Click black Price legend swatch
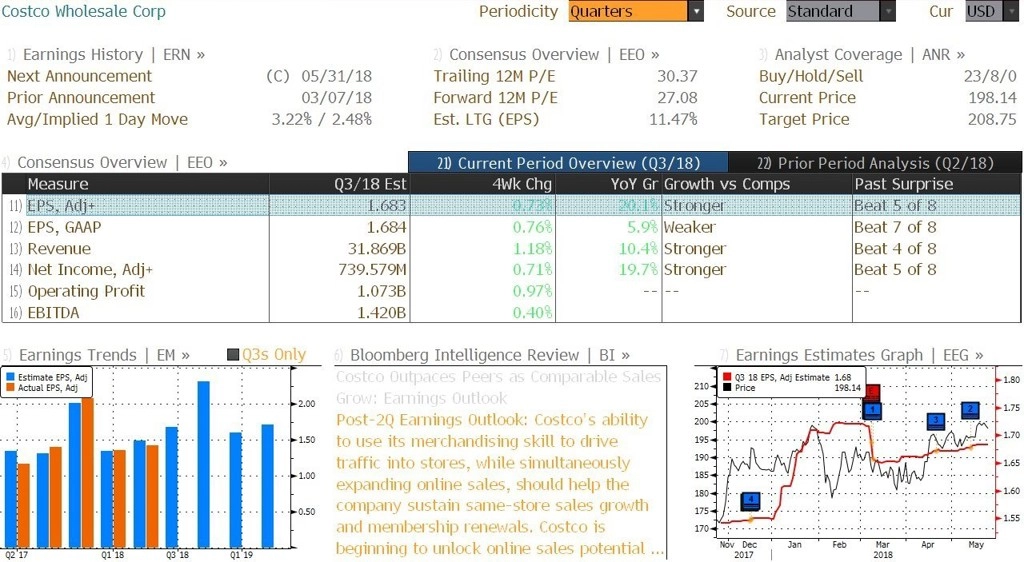 [x=728, y=388]
